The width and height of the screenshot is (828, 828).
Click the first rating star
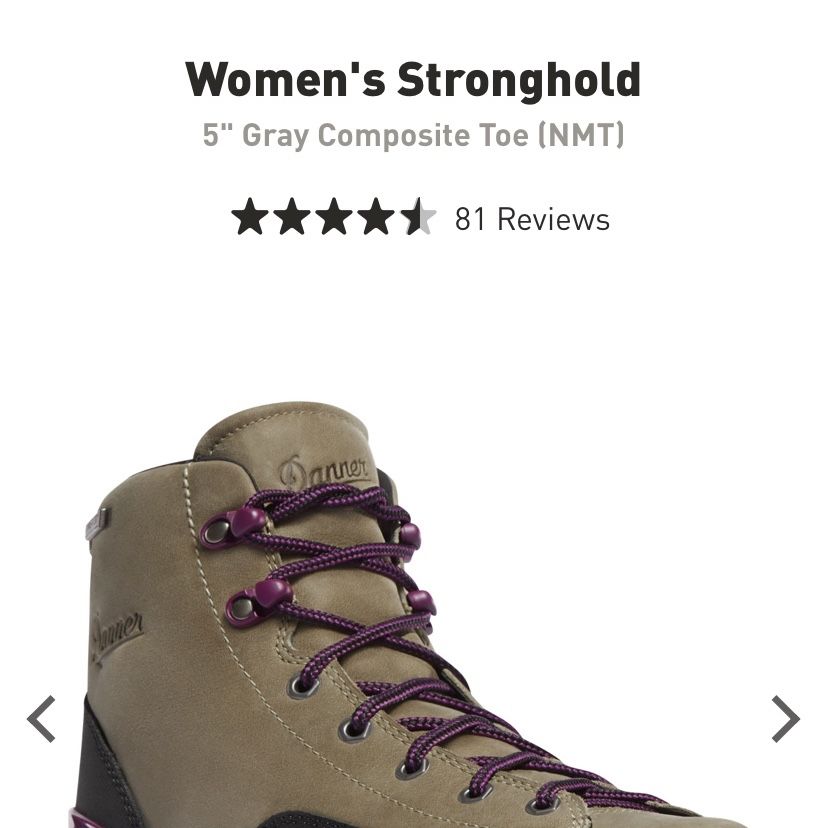250,217
